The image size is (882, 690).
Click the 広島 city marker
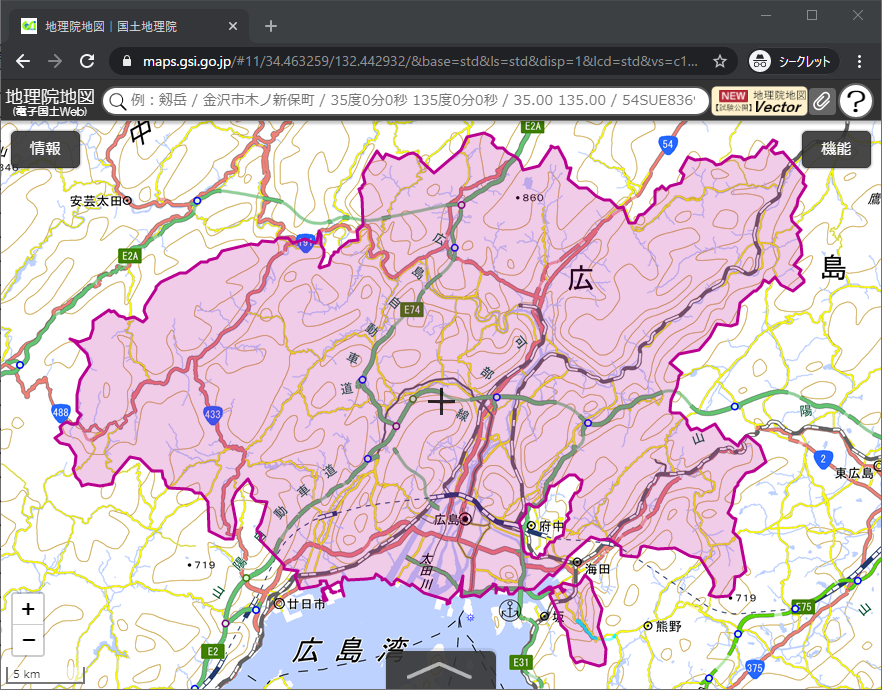click(x=465, y=518)
